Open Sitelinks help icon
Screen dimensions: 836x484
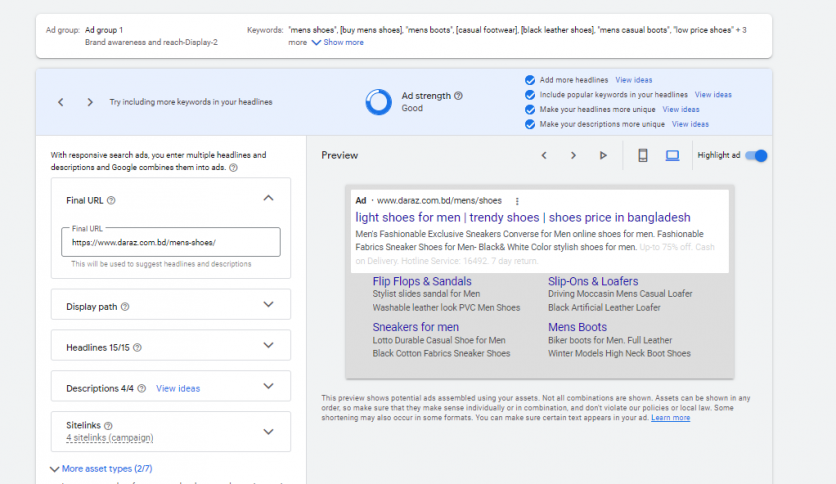108,425
